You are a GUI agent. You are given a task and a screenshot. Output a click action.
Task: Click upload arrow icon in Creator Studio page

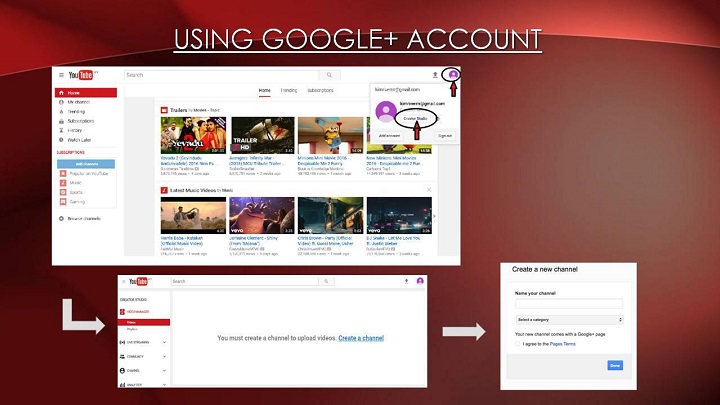click(x=406, y=281)
